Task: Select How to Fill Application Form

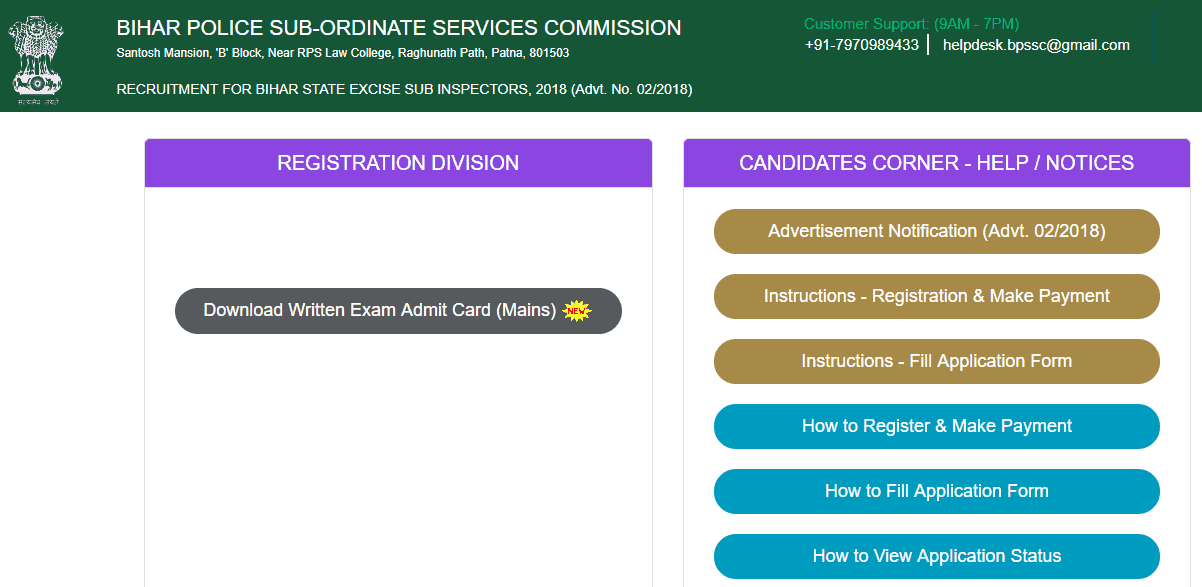Action: [x=936, y=491]
